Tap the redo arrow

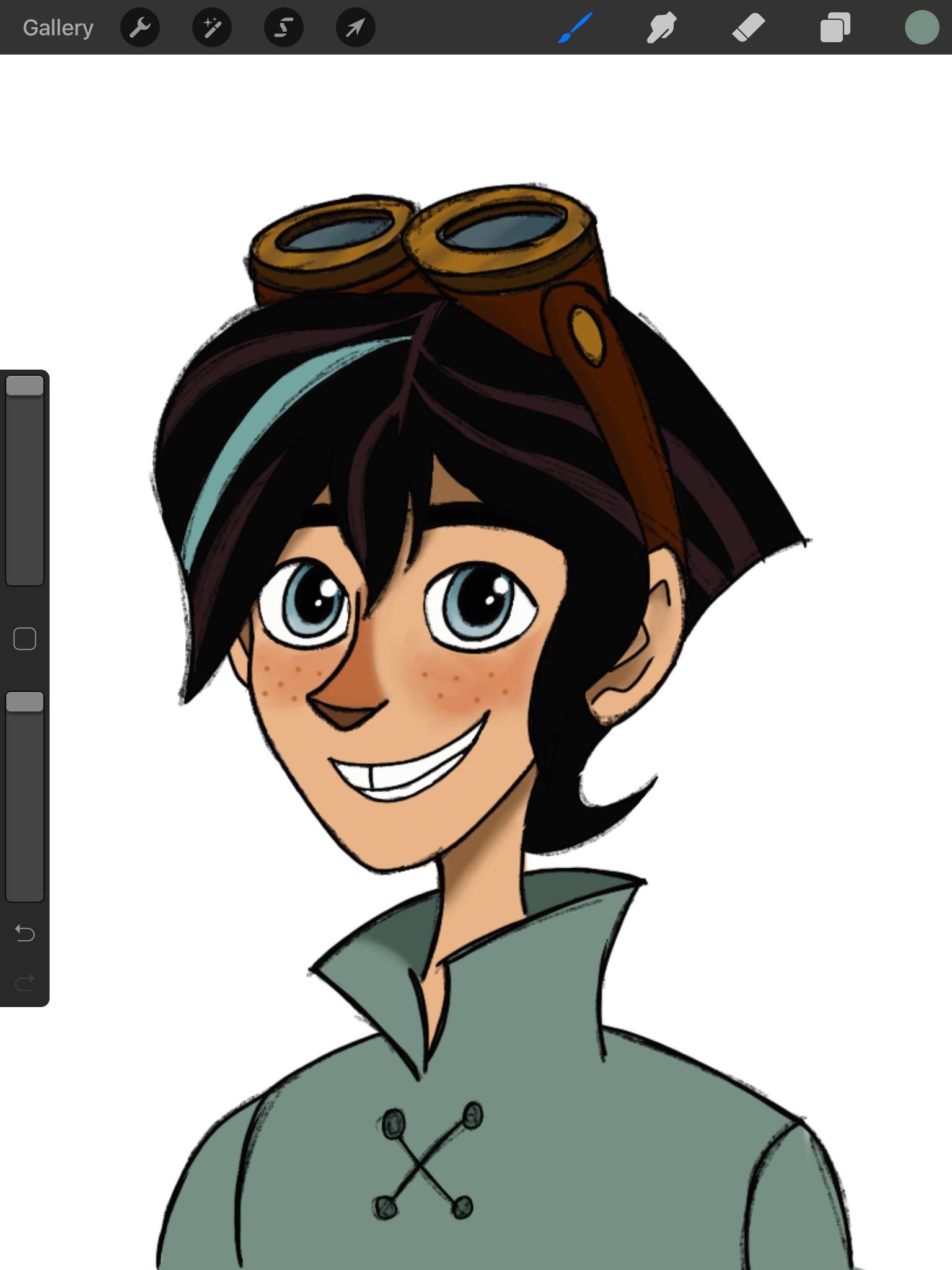25,983
